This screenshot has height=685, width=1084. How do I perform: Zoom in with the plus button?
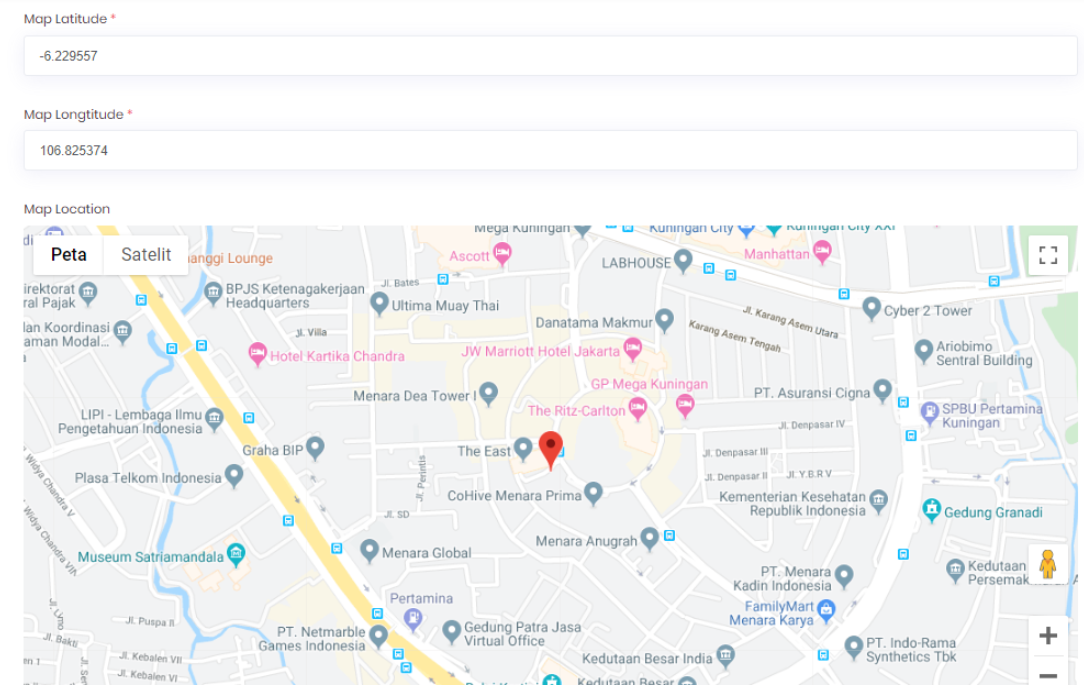[x=1048, y=636]
